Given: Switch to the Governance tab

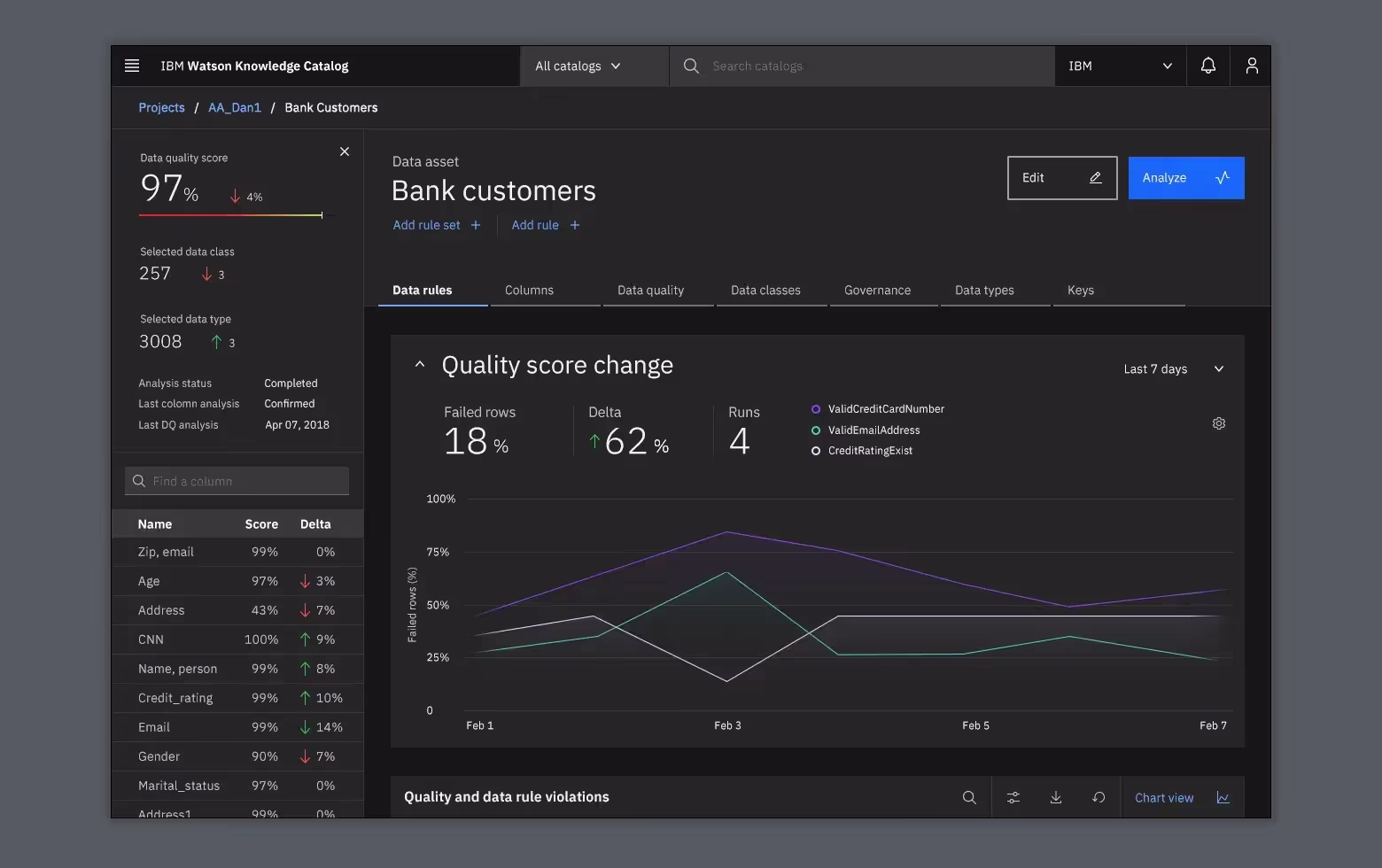Looking at the screenshot, I should 877,291.
